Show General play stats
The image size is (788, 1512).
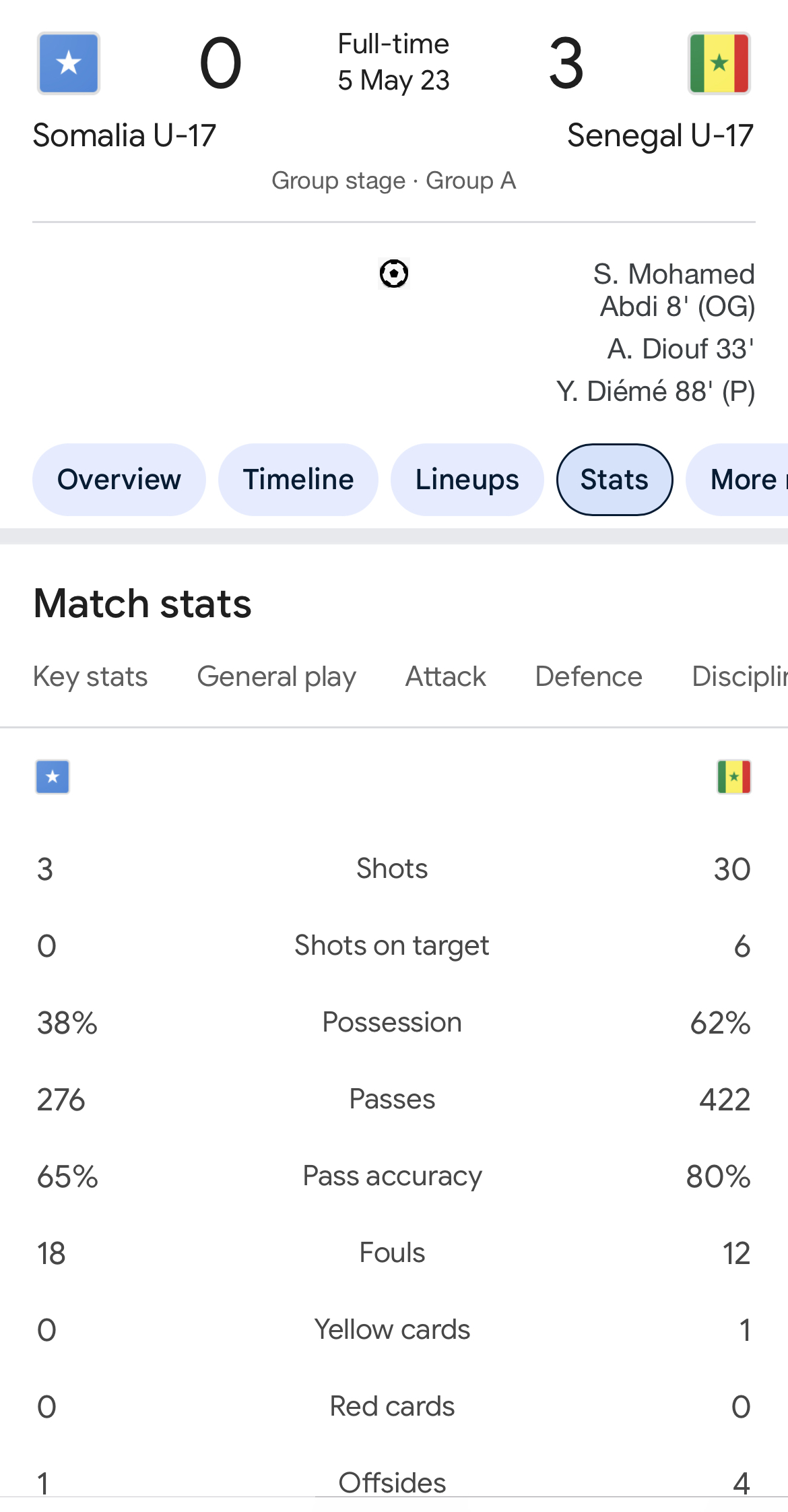(277, 676)
